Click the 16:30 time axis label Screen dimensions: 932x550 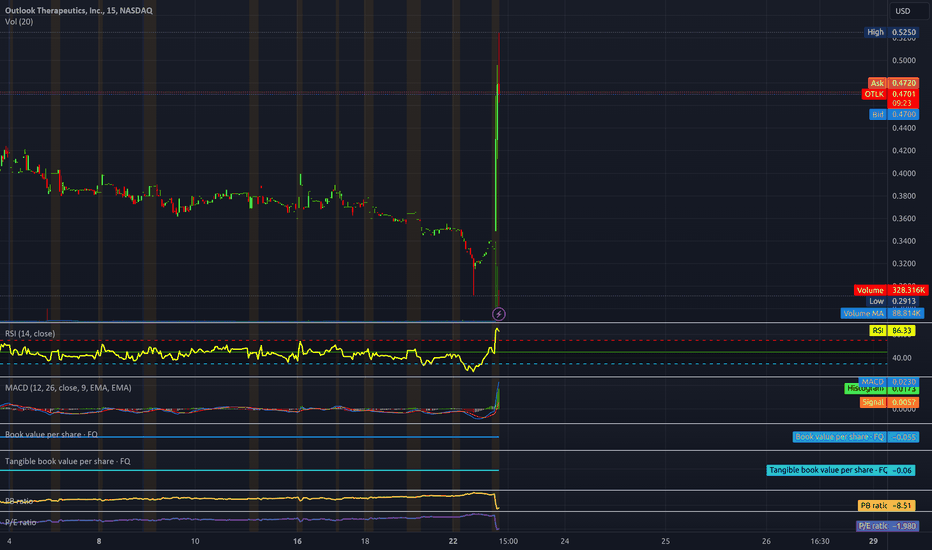pos(820,541)
